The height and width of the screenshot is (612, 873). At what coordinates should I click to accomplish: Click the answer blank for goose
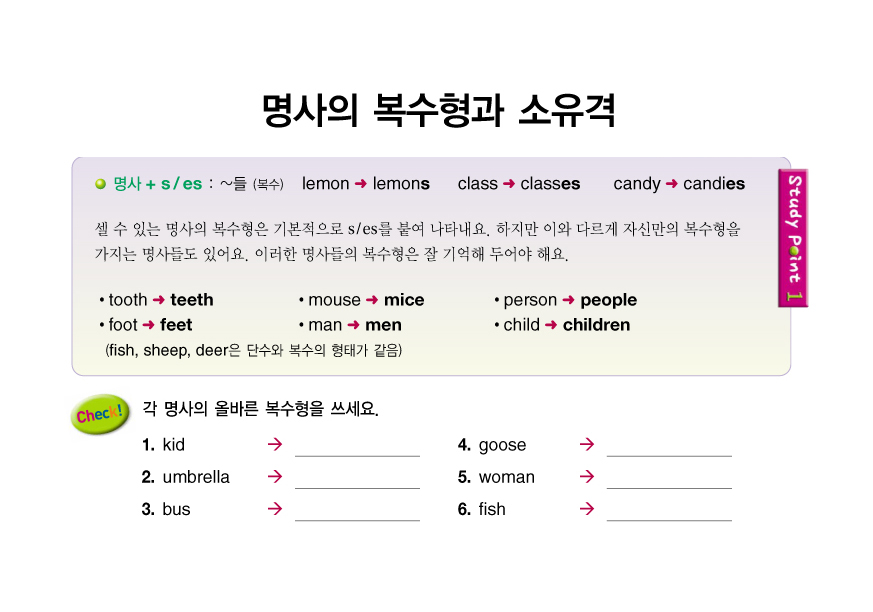(669, 447)
